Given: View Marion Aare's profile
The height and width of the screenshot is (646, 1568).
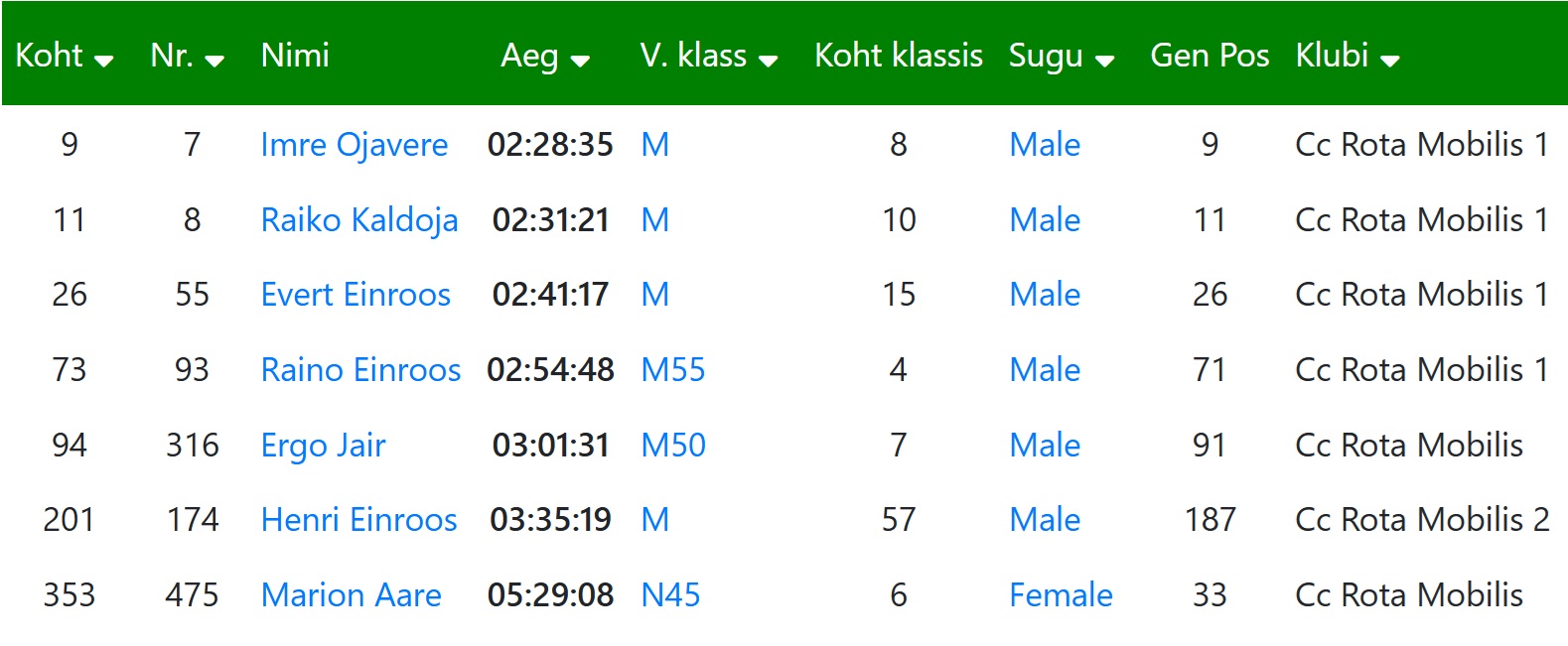Looking at the screenshot, I should 351,595.
